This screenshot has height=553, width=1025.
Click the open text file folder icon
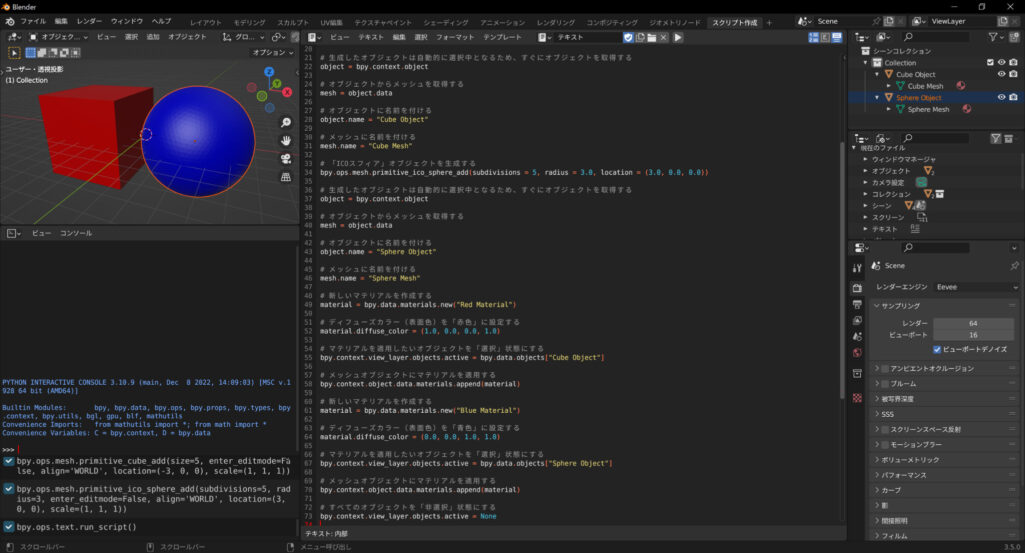point(652,37)
